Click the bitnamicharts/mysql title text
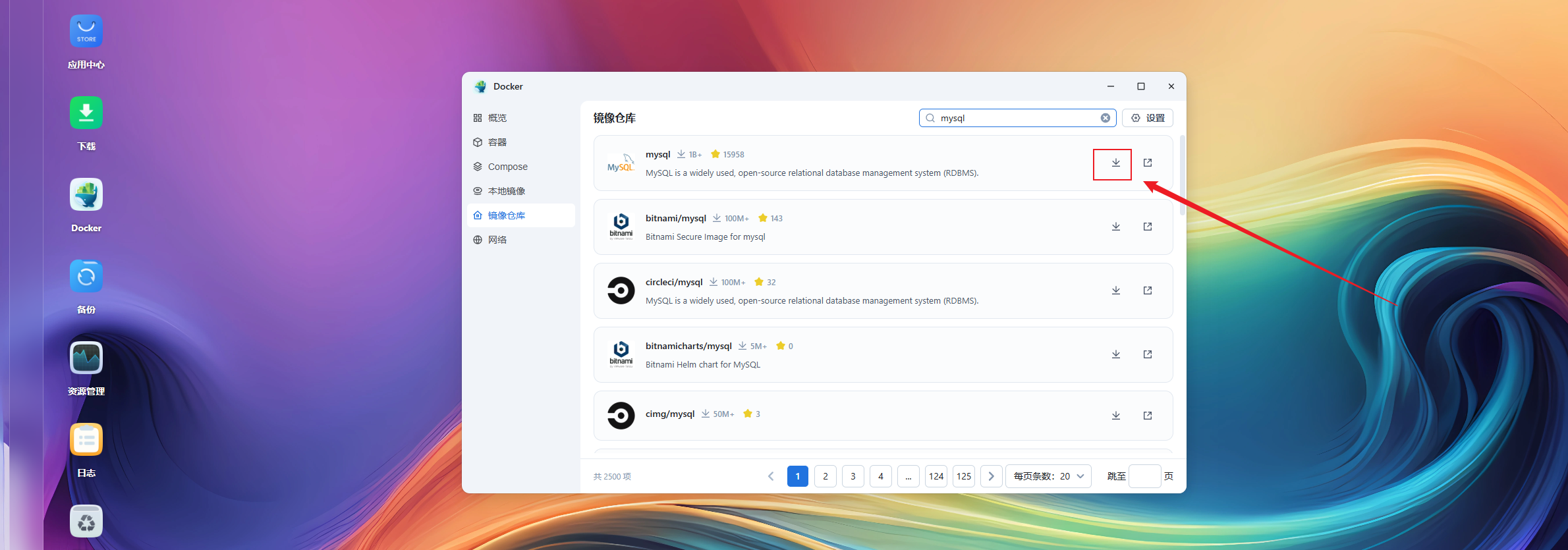The height and width of the screenshot is (550, 1568). pos(688,346)
